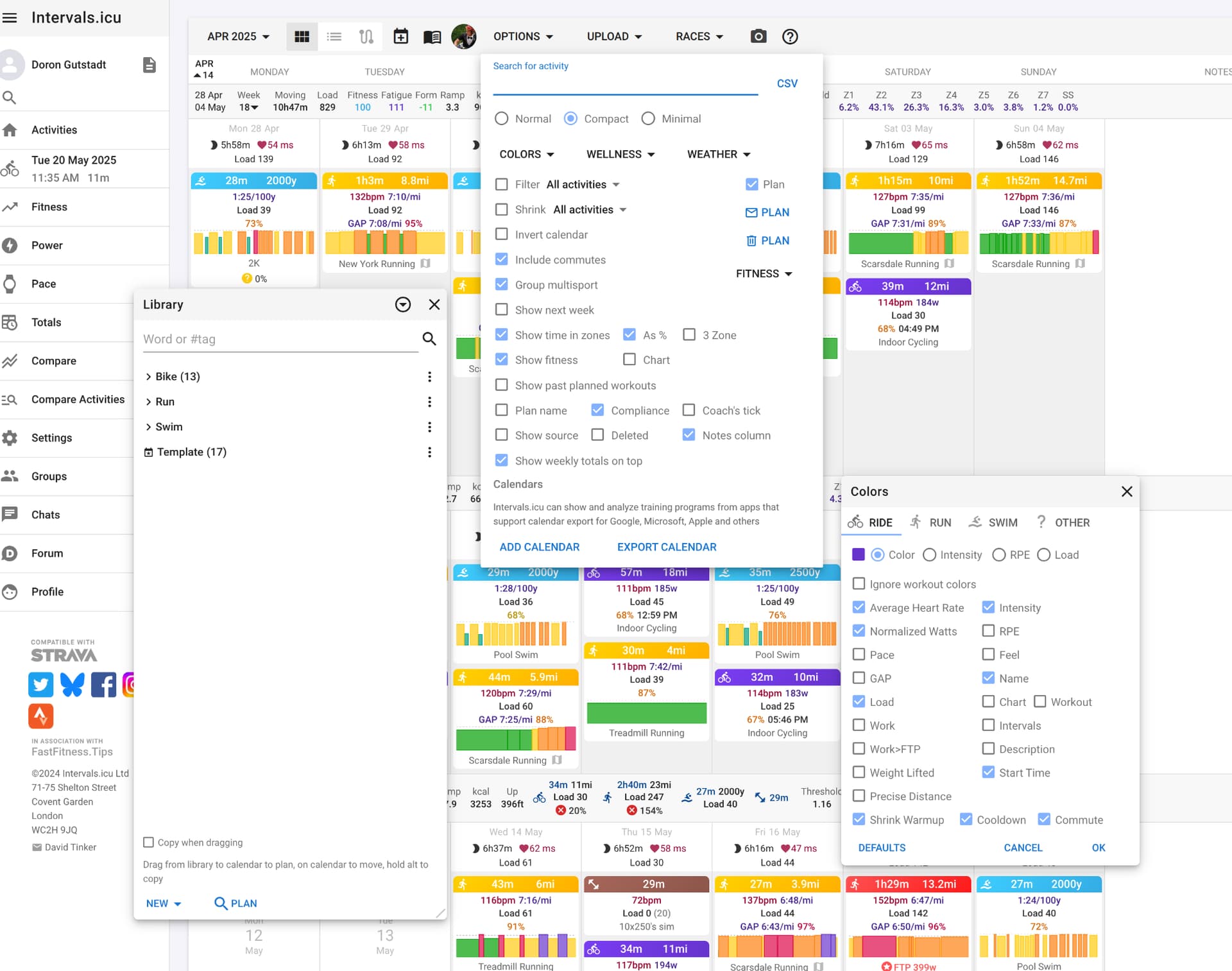
Task: Open the Facebook social link icon
Action: click(103, 685)
